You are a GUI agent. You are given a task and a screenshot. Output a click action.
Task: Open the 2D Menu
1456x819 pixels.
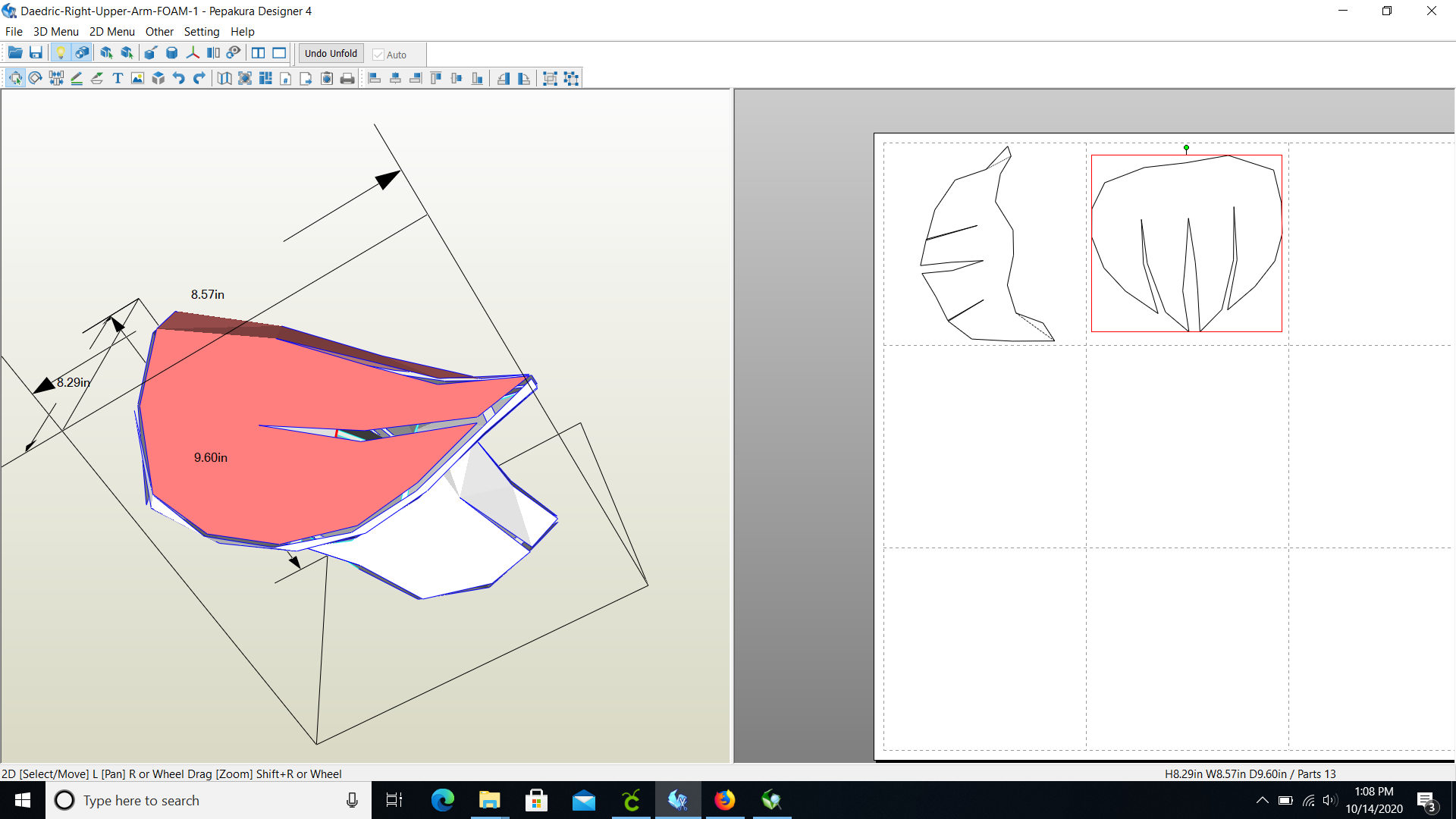coord(112,32)
